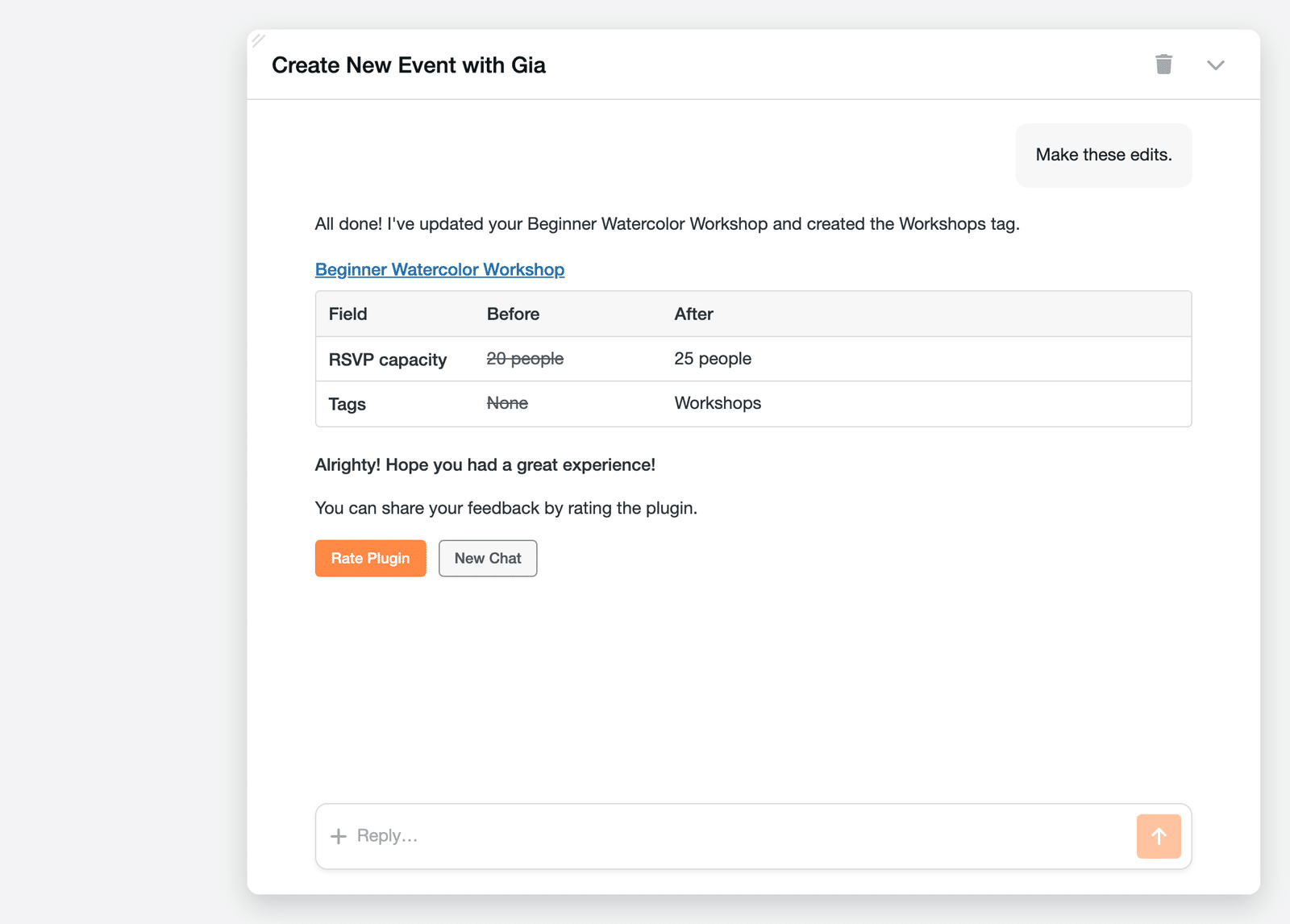Collapse the chat panel with the chevron
Image resolution: width=1290 pixels, height=924 pixels.
pos(1216,65)
